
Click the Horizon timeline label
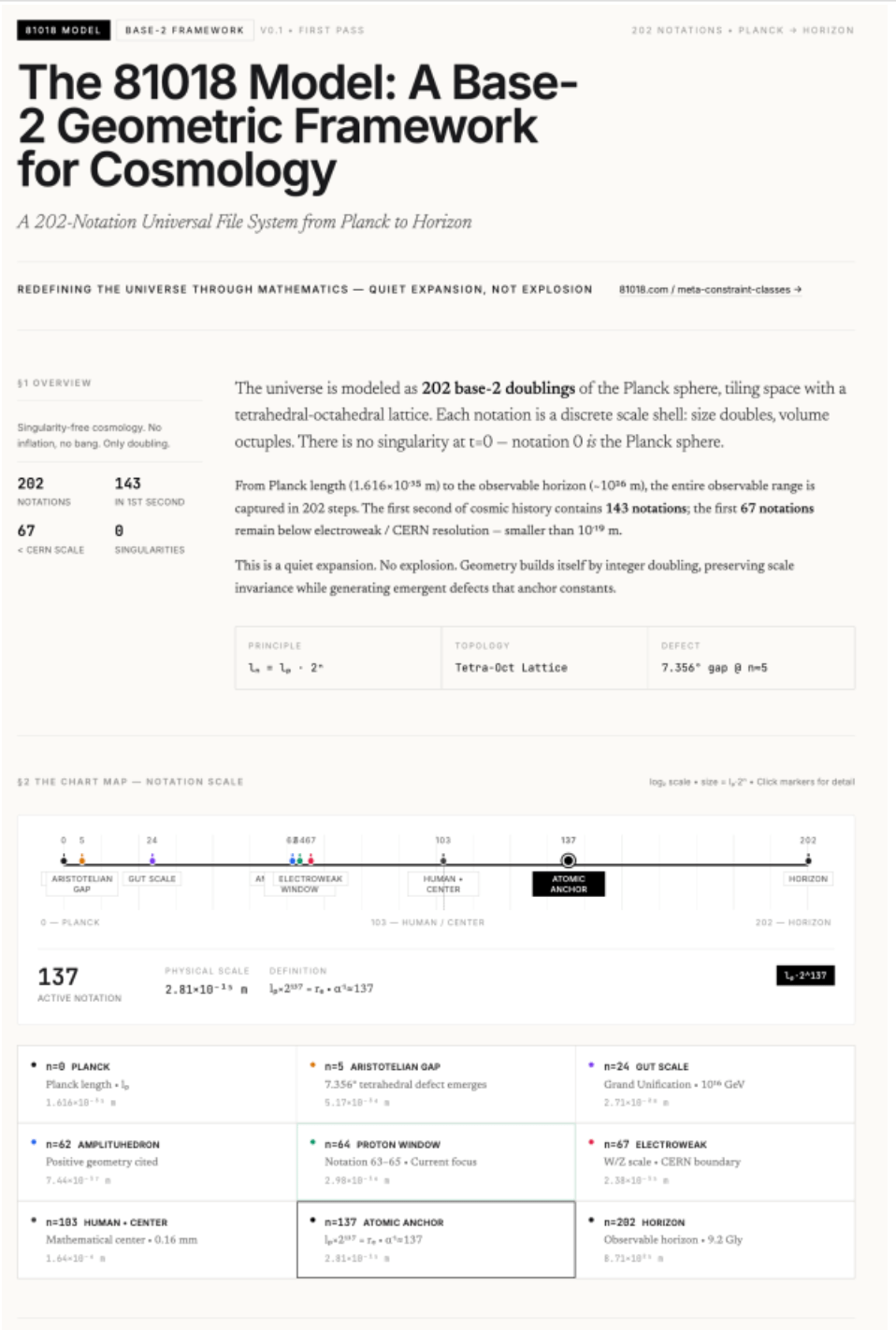[808, 879]
